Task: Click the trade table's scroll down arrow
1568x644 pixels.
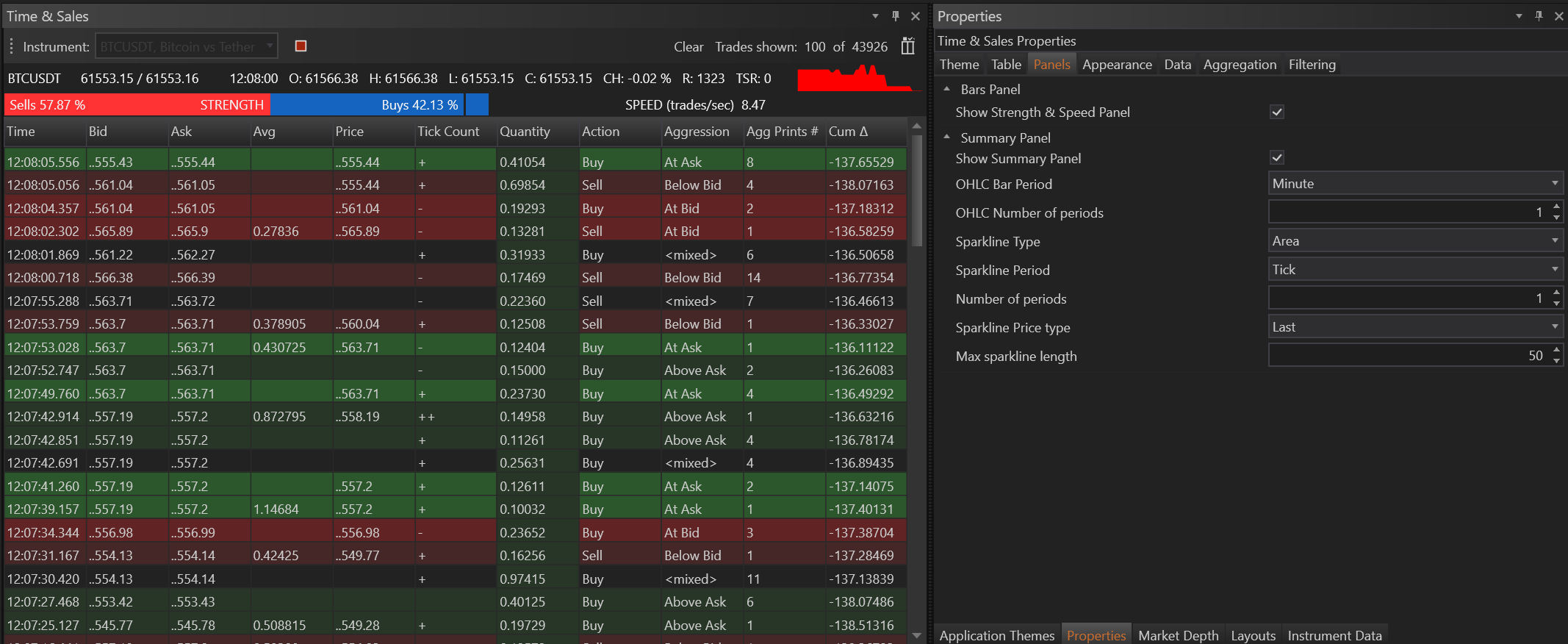Action: point(916,635)
